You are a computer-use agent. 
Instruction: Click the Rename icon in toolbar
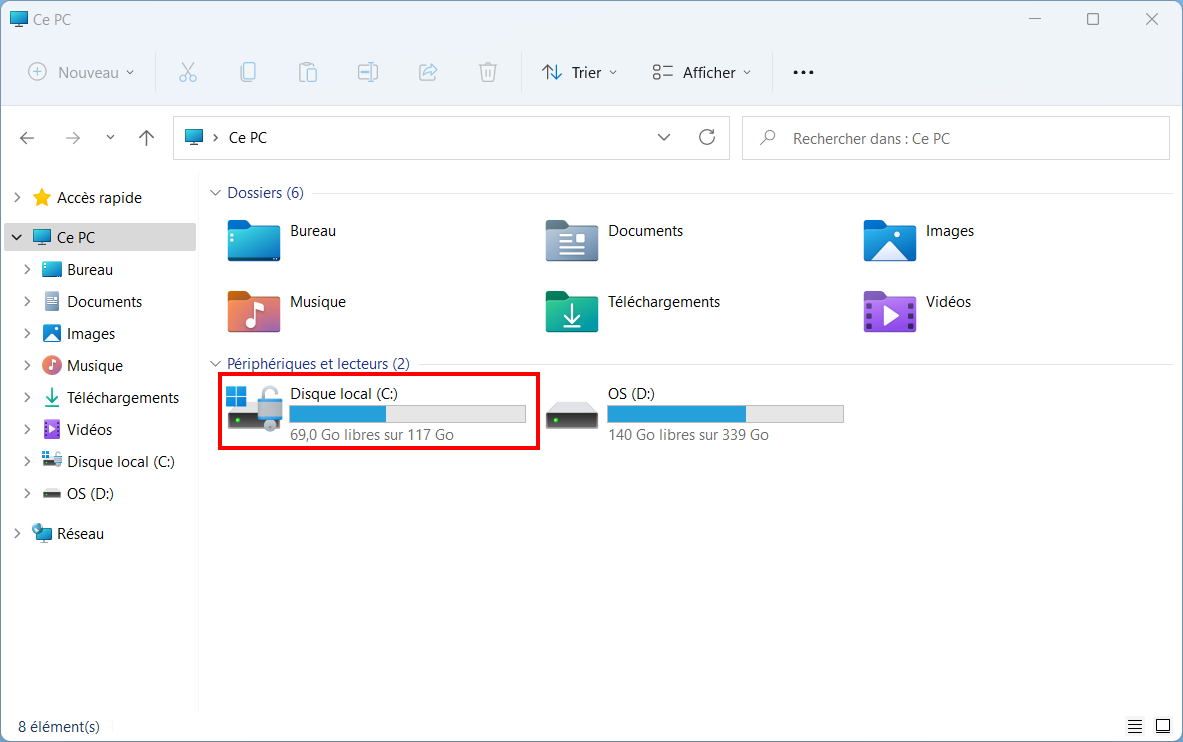368,72
